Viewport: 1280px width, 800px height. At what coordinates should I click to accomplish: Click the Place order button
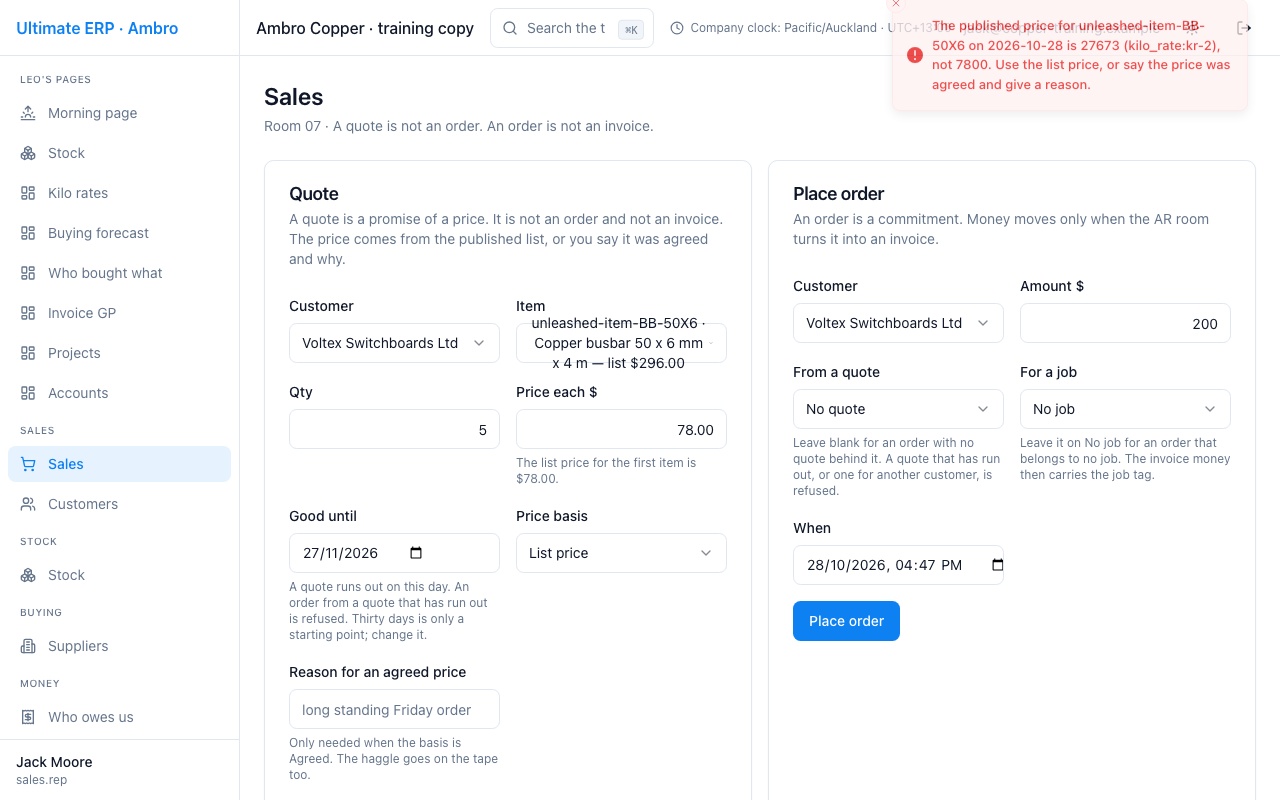click(x=846, y=621)
